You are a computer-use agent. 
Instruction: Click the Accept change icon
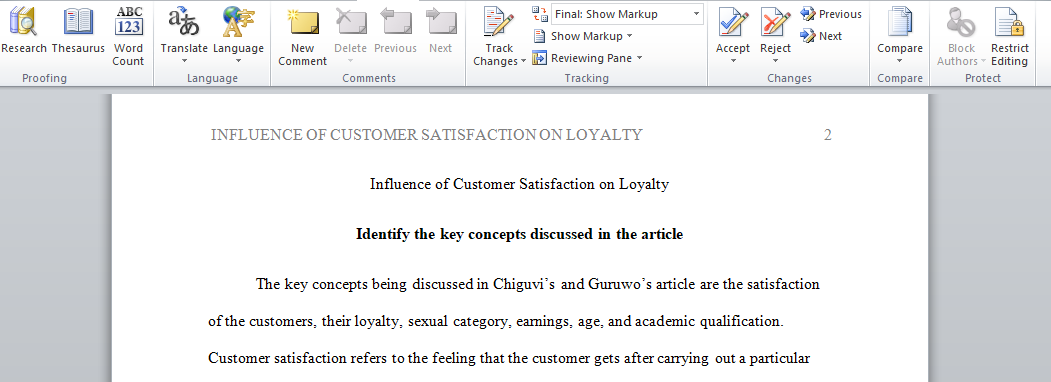(x=733, y=21)
